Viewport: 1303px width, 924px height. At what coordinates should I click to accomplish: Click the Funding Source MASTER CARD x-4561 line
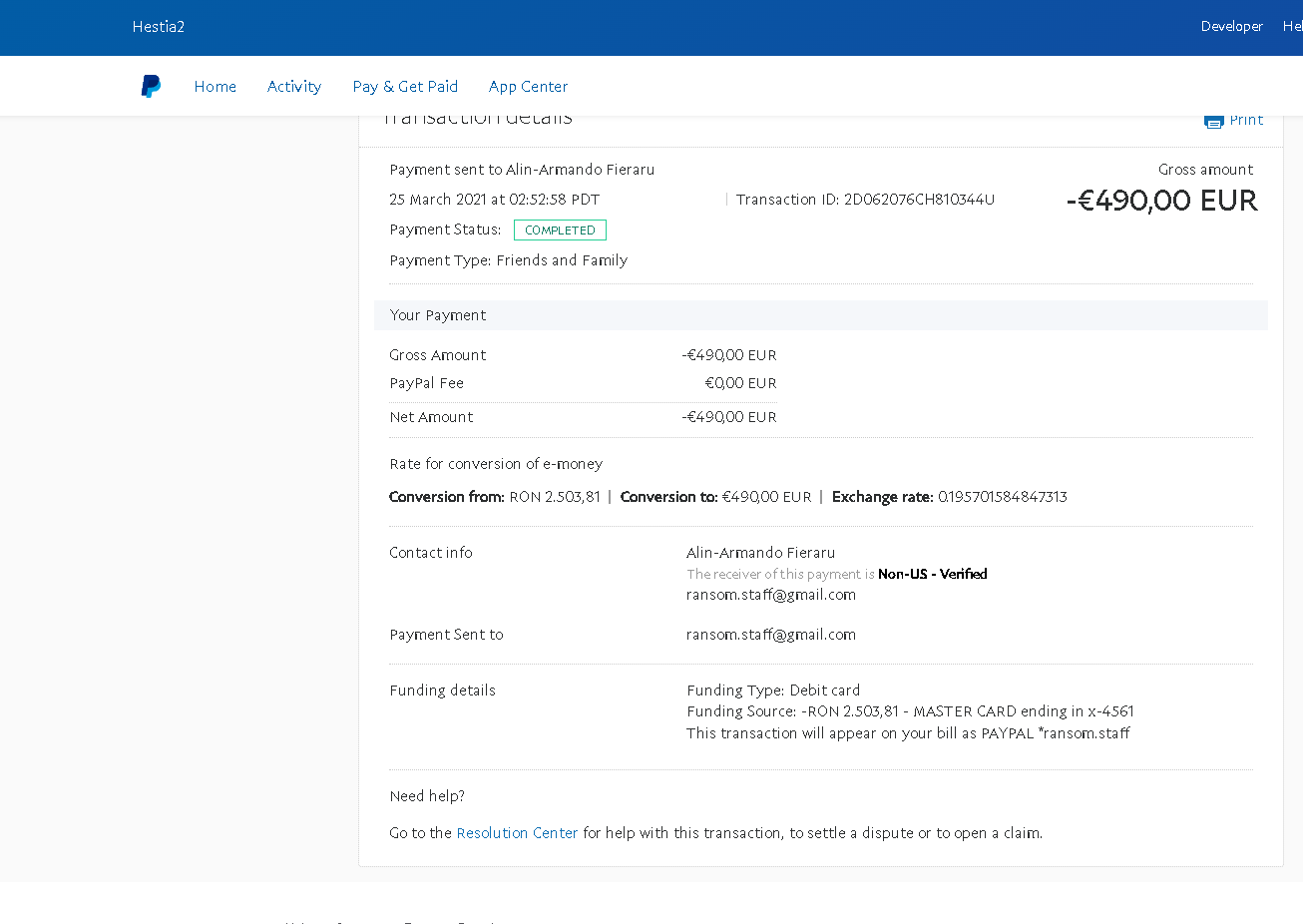[x=910, y=711]
